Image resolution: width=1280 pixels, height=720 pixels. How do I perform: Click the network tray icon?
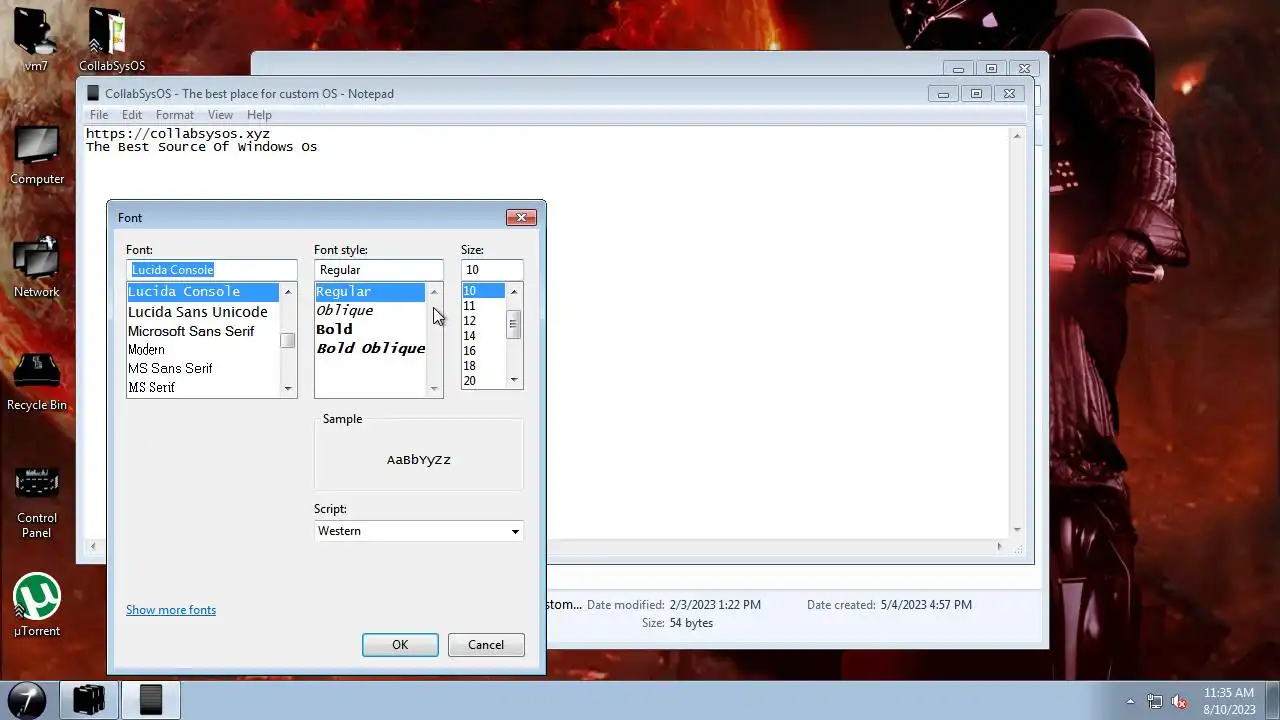[x=1155, y=701]
